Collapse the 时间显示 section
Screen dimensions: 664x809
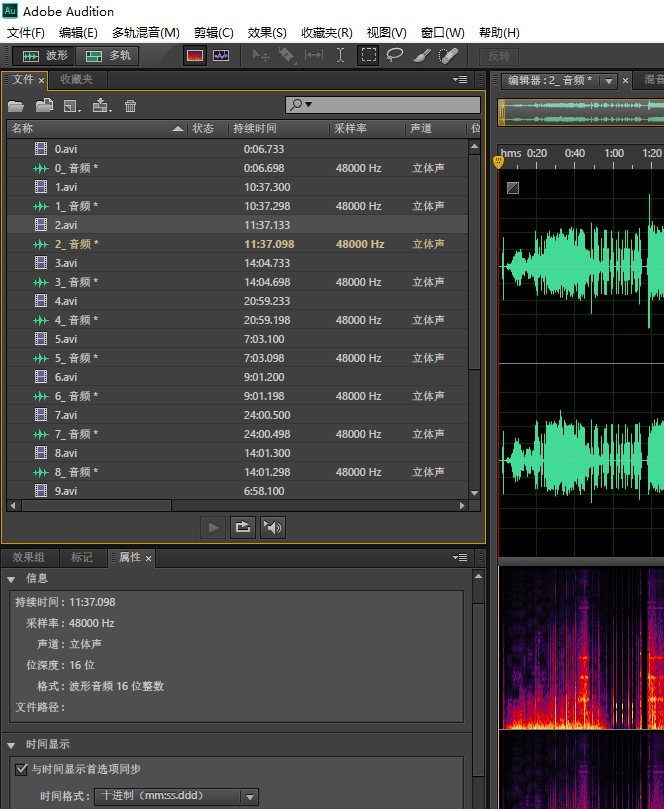[11, 744]
